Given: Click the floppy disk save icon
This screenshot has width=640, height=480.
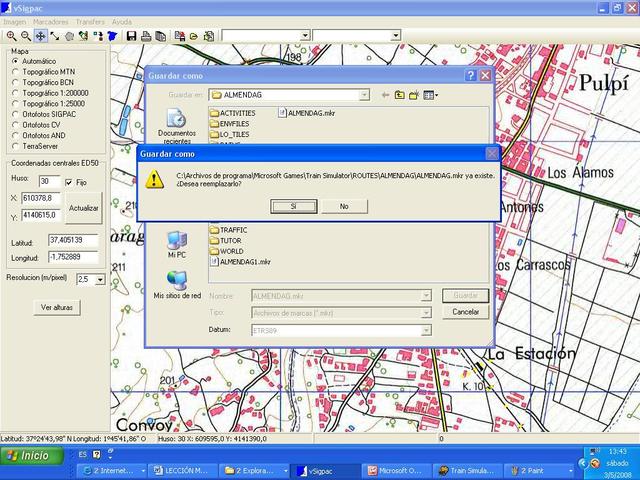Looking at the screenshot, I should coord(130,35).
